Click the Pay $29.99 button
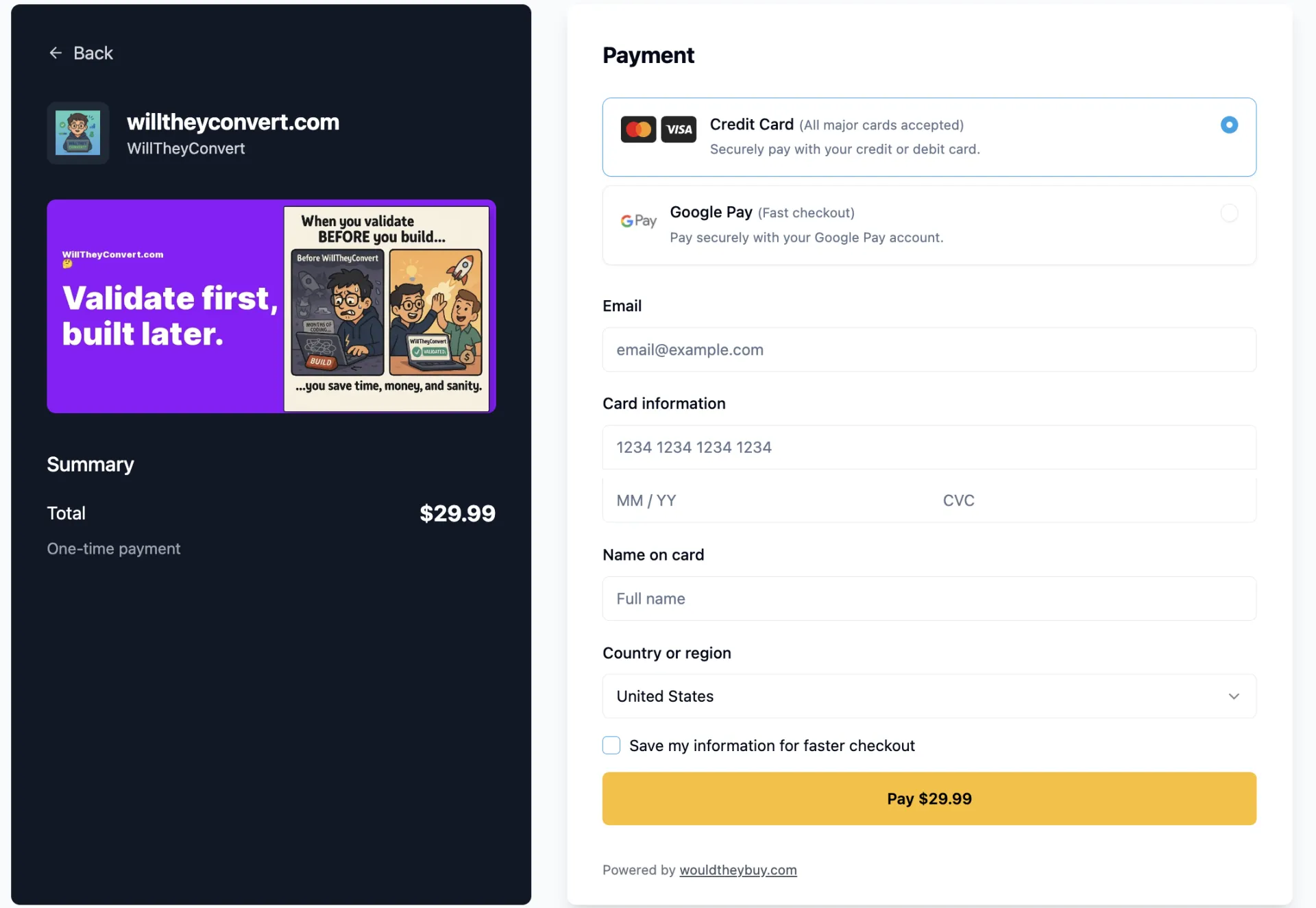Screen dimensions: 1316x908 pos(929,798)
